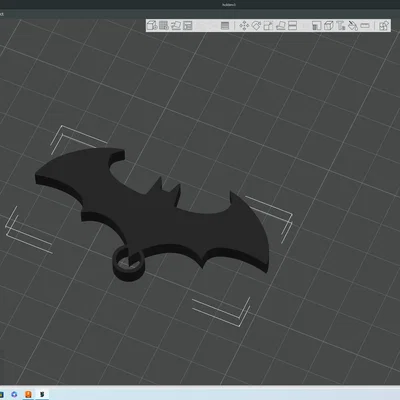
Task: Click the Add plate grid icon
Action: pos(164,25)
